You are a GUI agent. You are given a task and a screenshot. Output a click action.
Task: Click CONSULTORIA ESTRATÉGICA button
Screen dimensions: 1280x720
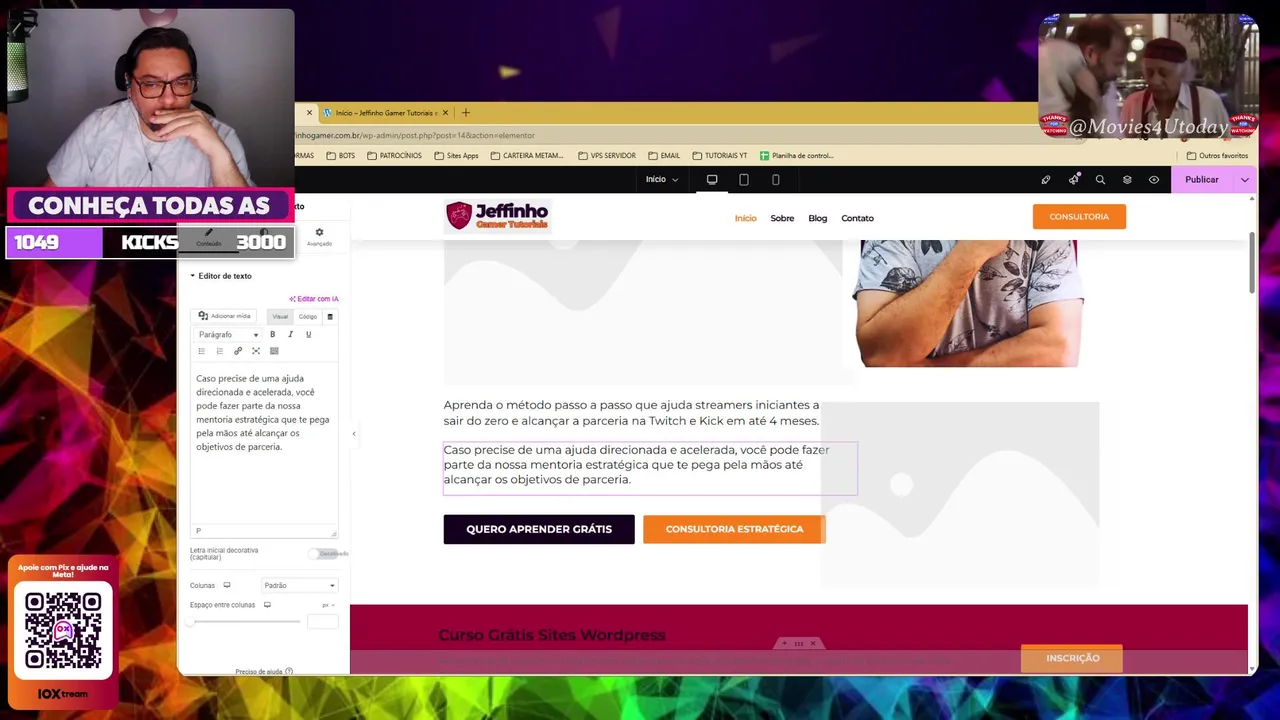734,529
